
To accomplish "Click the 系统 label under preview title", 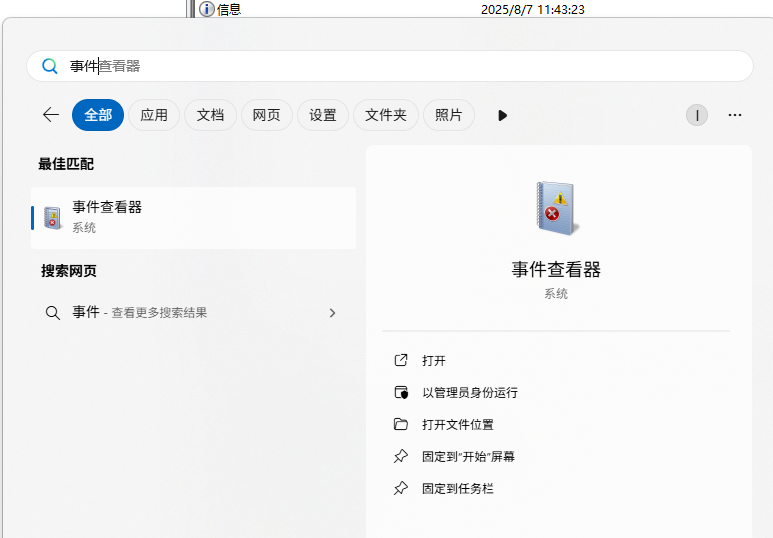I will coord(556,294).
